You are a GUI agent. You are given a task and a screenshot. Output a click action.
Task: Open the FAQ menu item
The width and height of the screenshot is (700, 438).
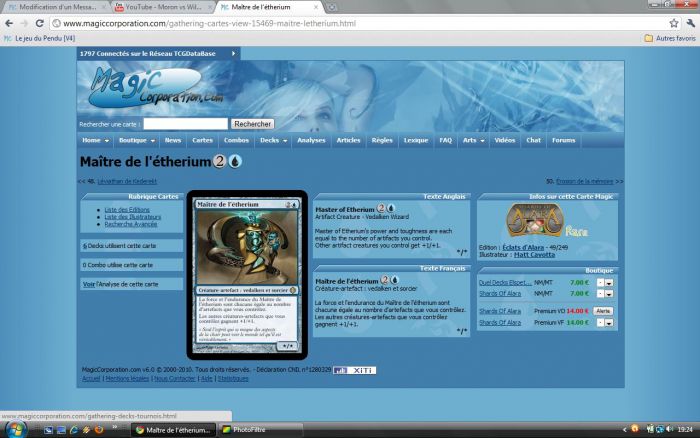coord(446,140)
